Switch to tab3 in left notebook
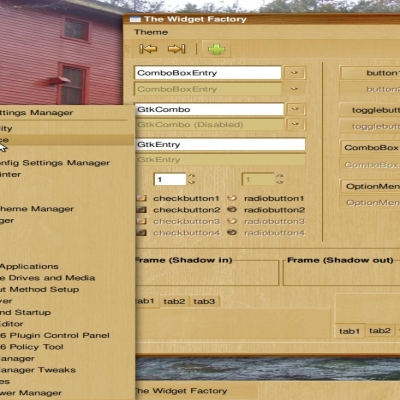 [204, 301]
